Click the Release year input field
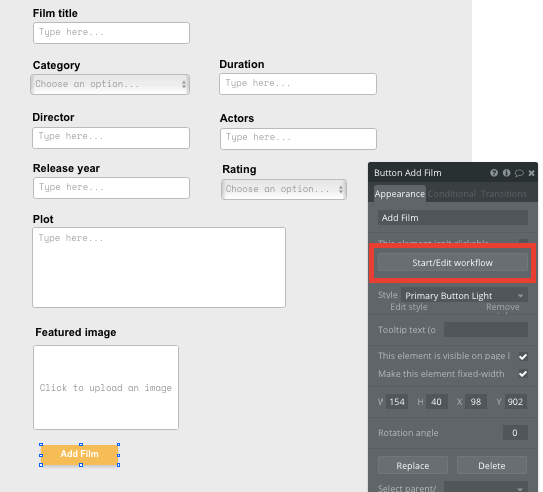 pyautogui.click(x=111, y=188)
